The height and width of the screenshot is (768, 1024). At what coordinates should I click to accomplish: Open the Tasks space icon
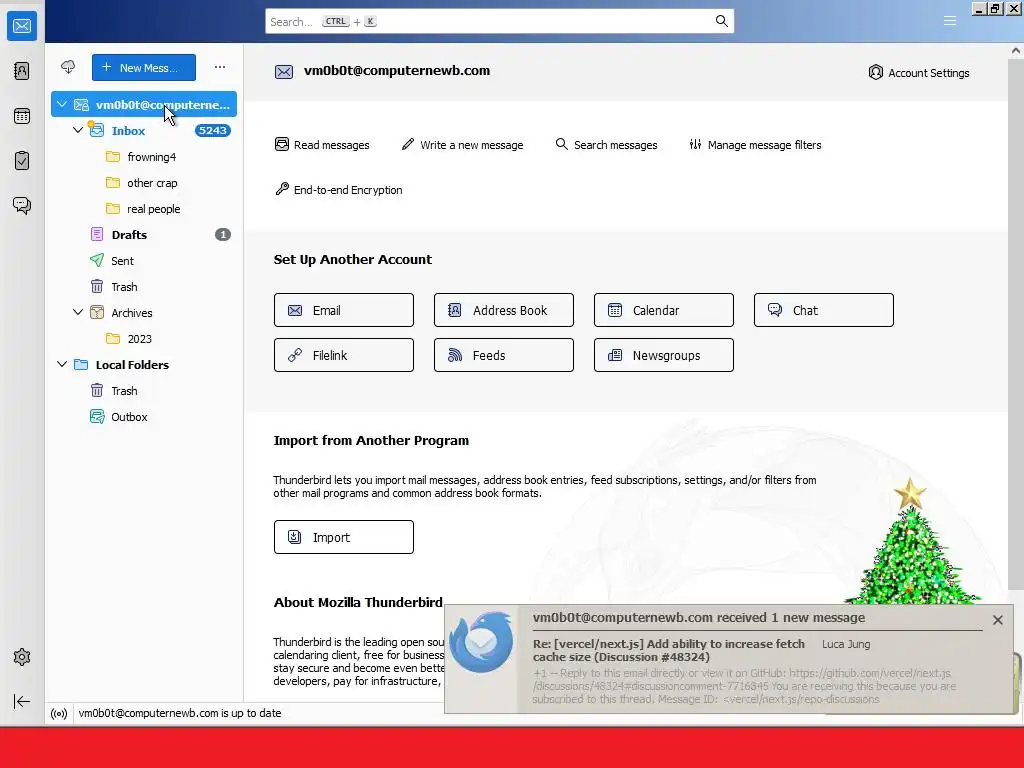click(x=22, y=161)
